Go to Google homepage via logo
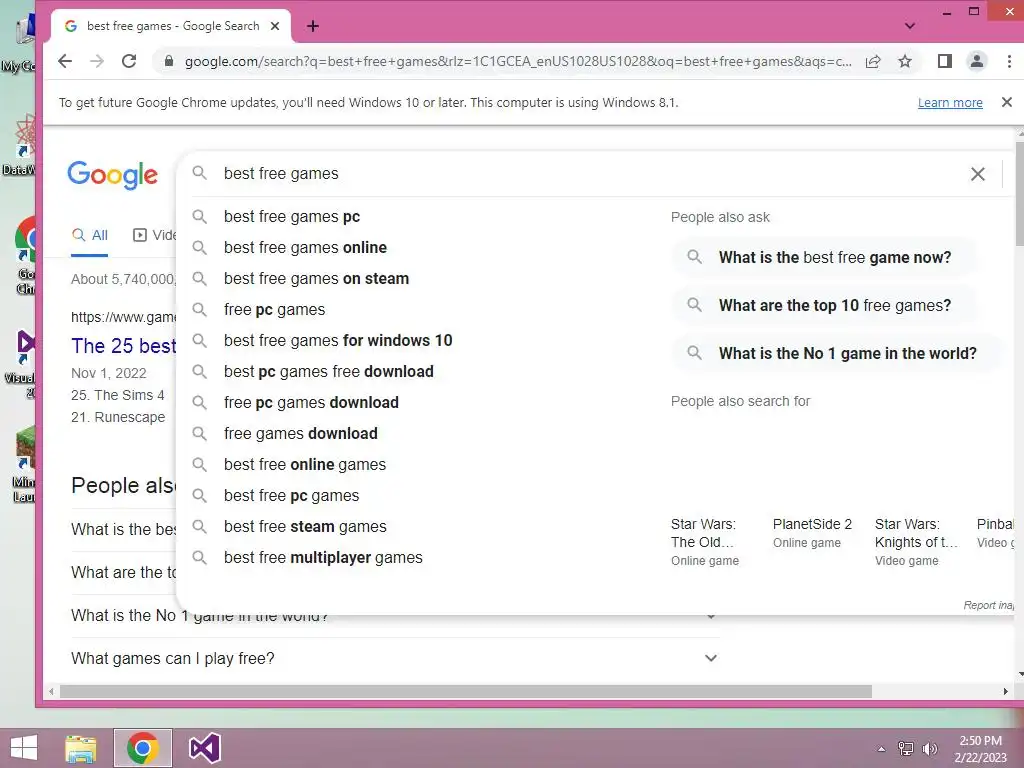1024x768 pixels. tap(112, 174)
